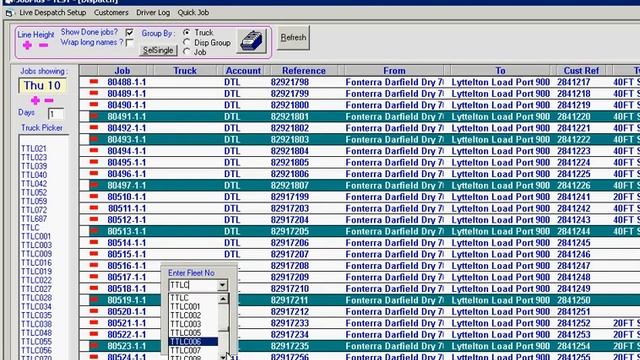Select Group By Disp Group radio button
This screenshot has width=640, height=360.
[x=187, y=42]
